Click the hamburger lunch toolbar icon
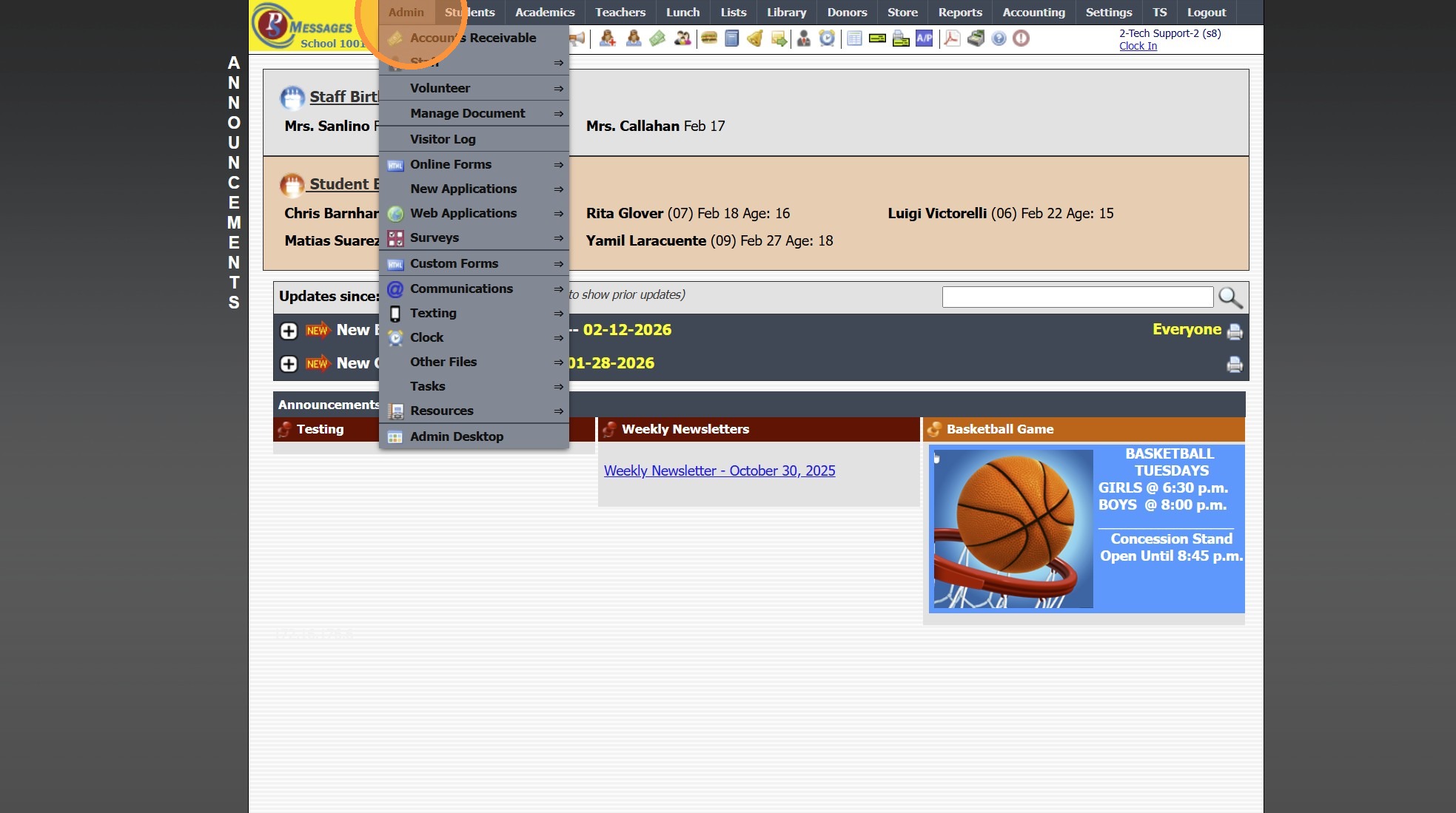This screenshot has height=813, width=1456. (x=709, y=38)
